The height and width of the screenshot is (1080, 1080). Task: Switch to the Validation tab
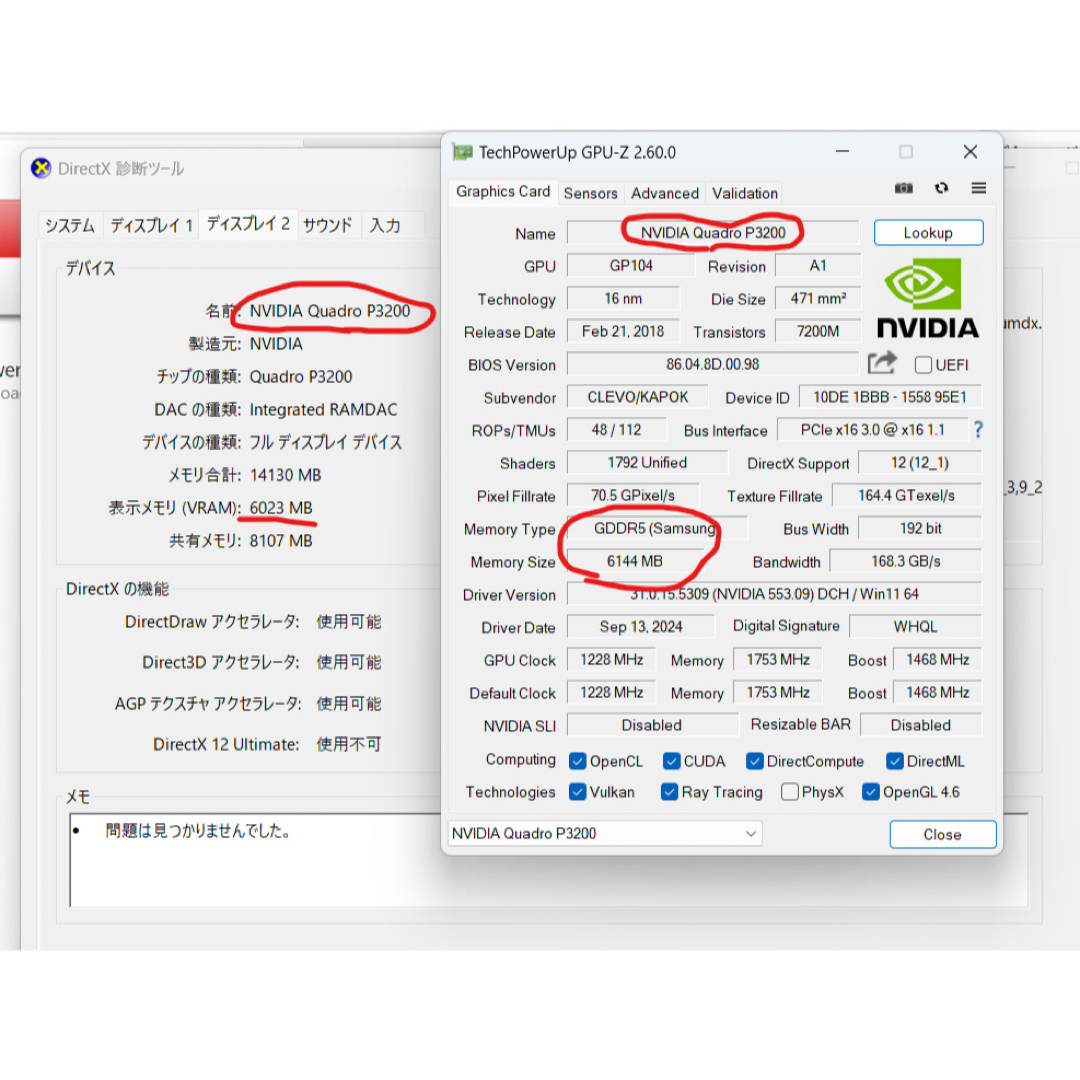point(745,194)
